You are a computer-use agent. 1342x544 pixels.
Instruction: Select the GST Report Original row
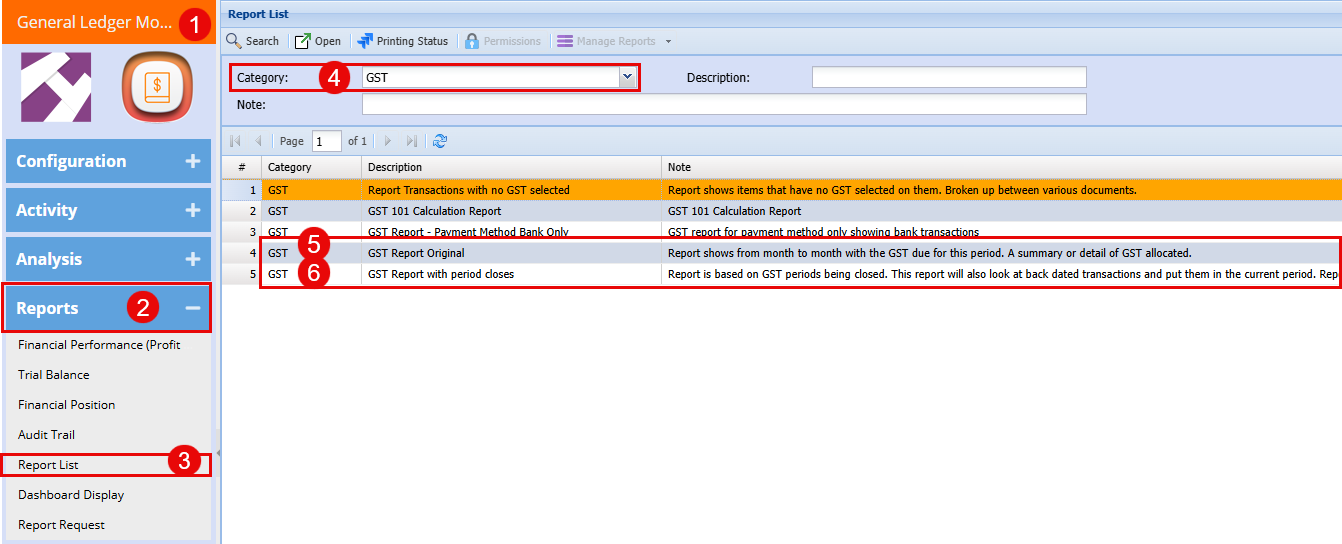416,253
